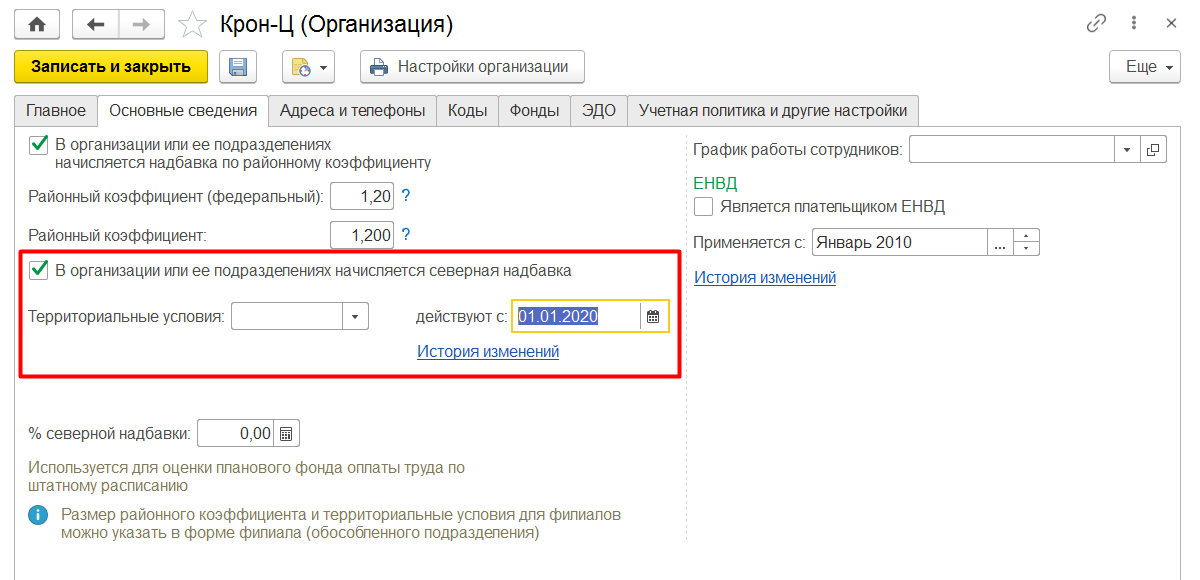
Task: Edit the районный коэффициент field 1,200
Action: (x=363, y=236)
